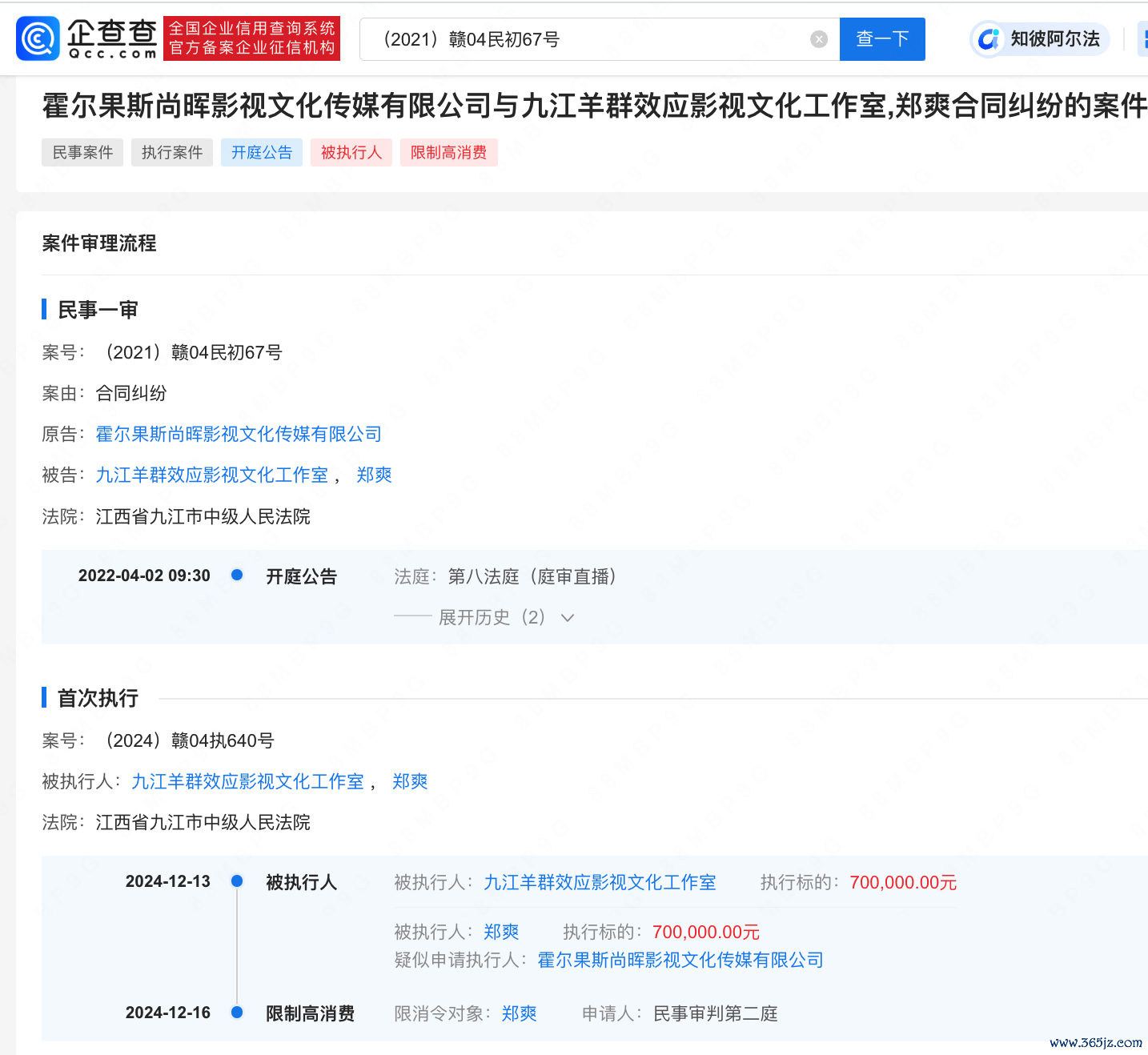
Task: Open 郑爽 link with 700,000.00元 target
Action: pyautogui.click(x=502, y=932)
